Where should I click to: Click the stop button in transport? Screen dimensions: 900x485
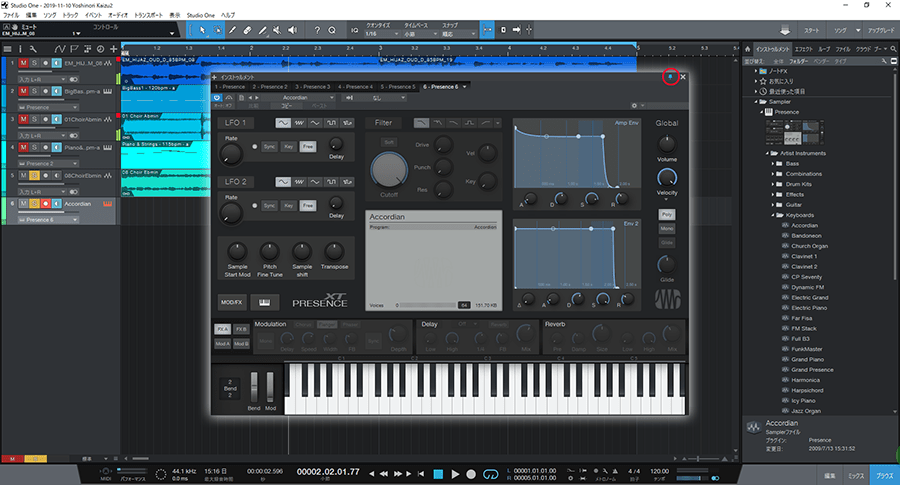438,474
